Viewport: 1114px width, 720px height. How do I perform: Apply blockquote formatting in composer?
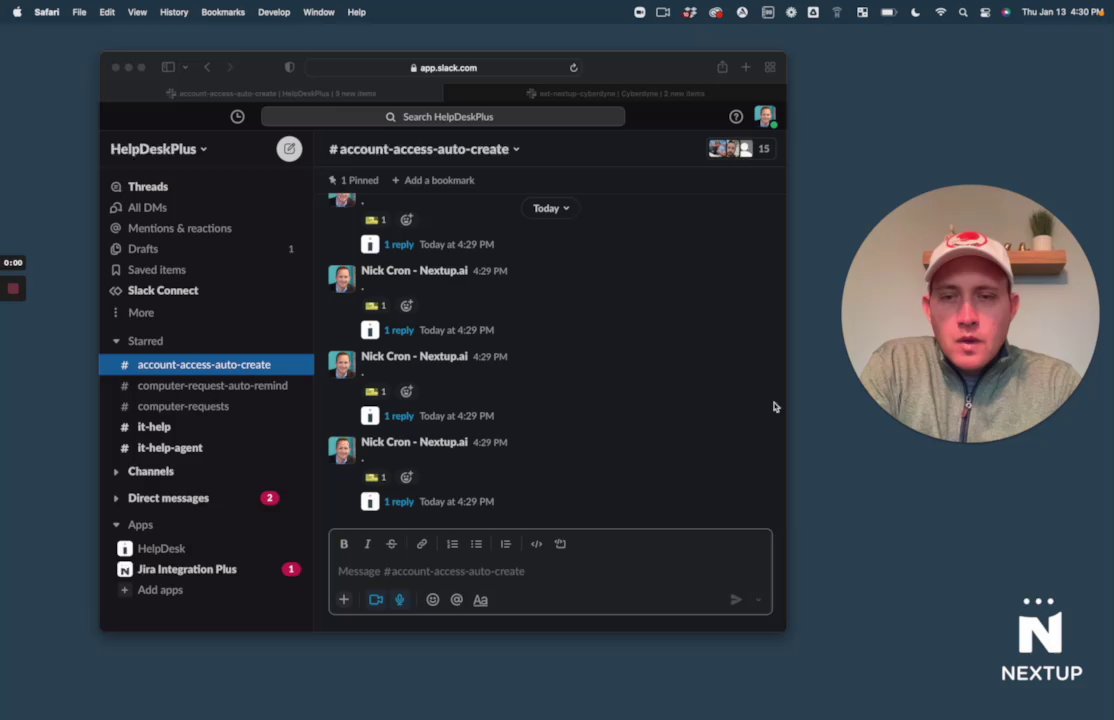[x=506, y=544]
